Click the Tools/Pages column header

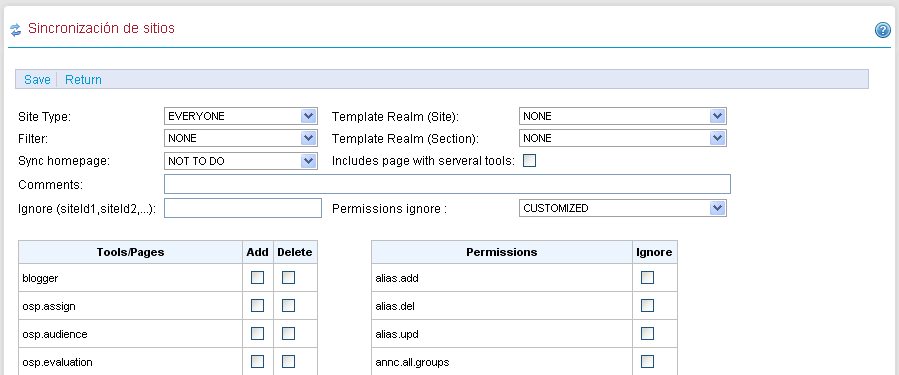tap(131, 252)
